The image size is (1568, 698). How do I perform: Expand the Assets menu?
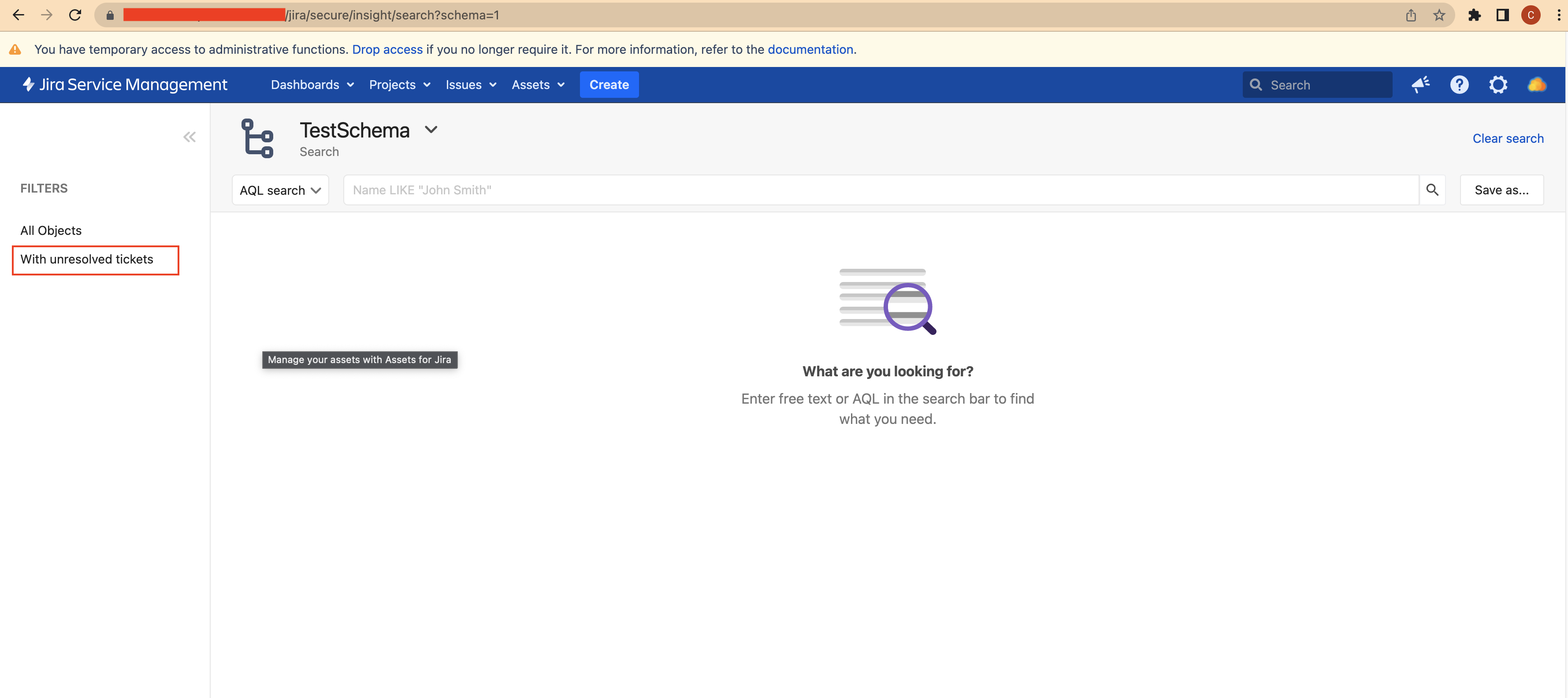[x=538, y=85]
